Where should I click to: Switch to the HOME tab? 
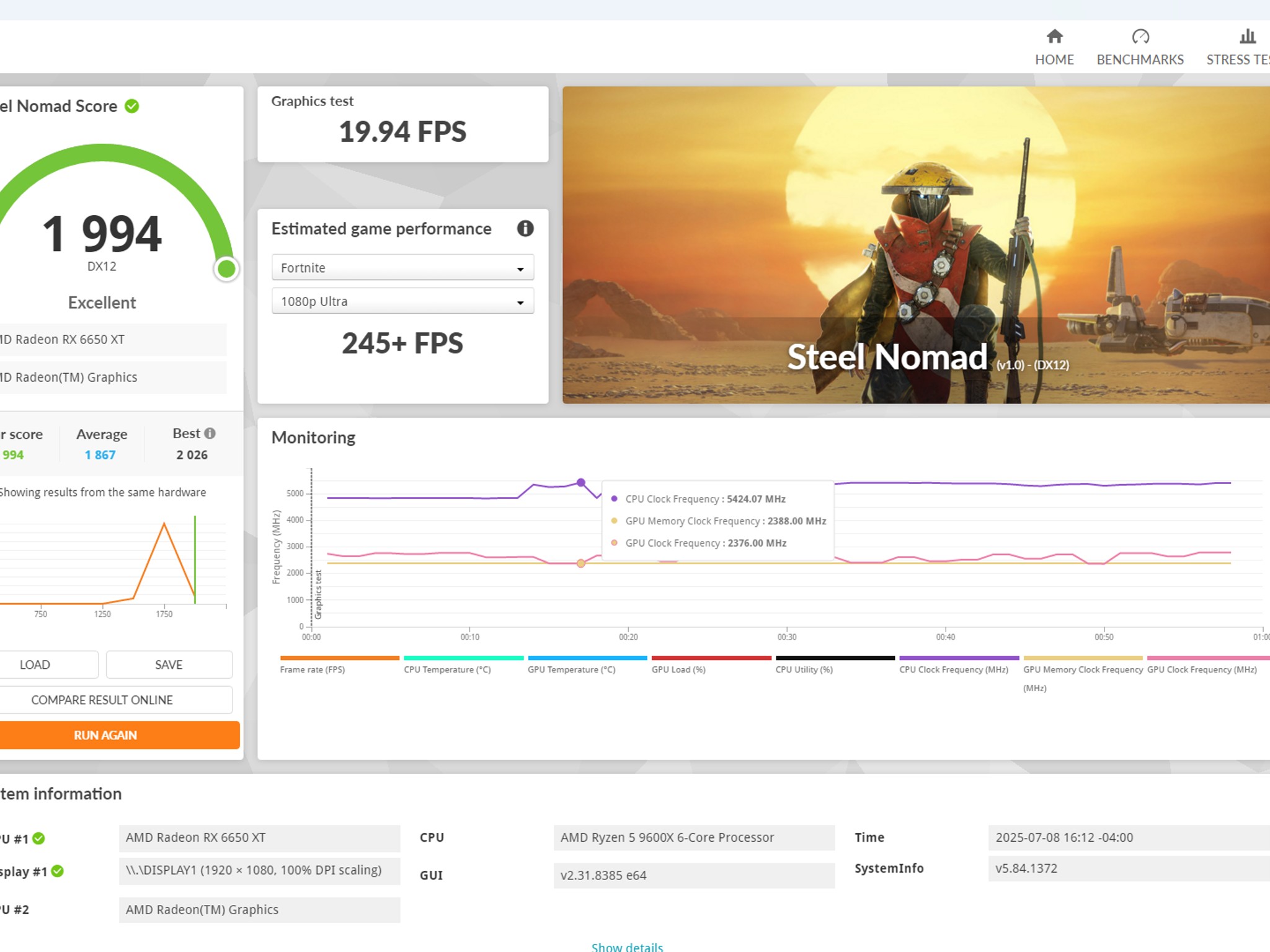[x=1054, y=59]
